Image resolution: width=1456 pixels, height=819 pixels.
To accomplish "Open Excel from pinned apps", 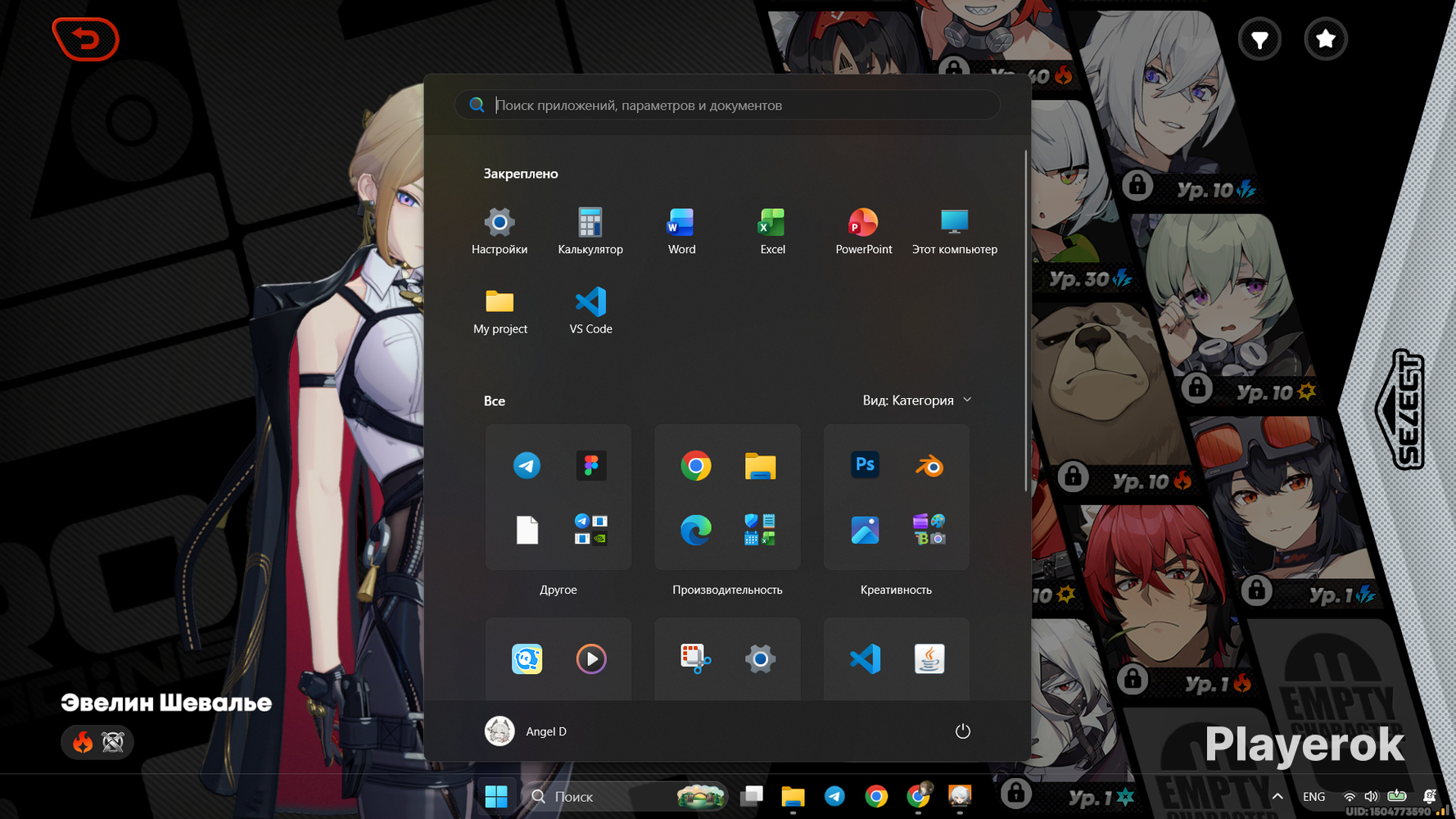I will tap(772, 232).
